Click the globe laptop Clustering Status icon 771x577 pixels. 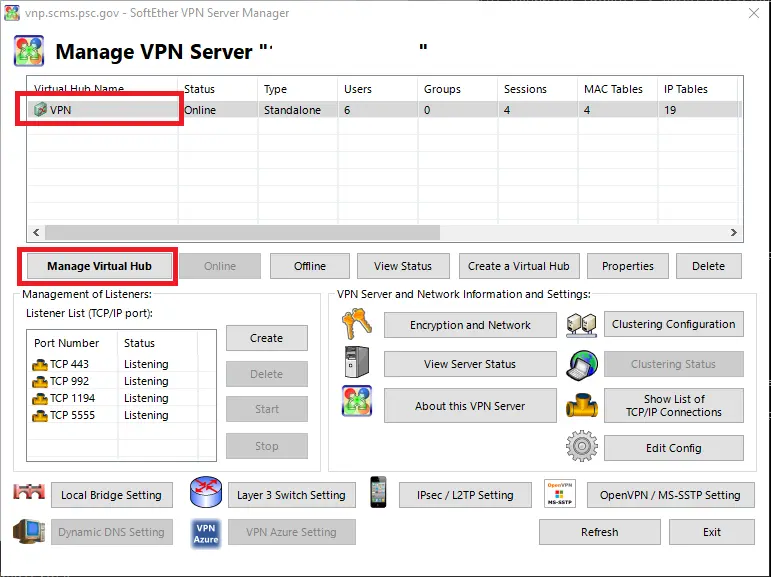point(582,364)
